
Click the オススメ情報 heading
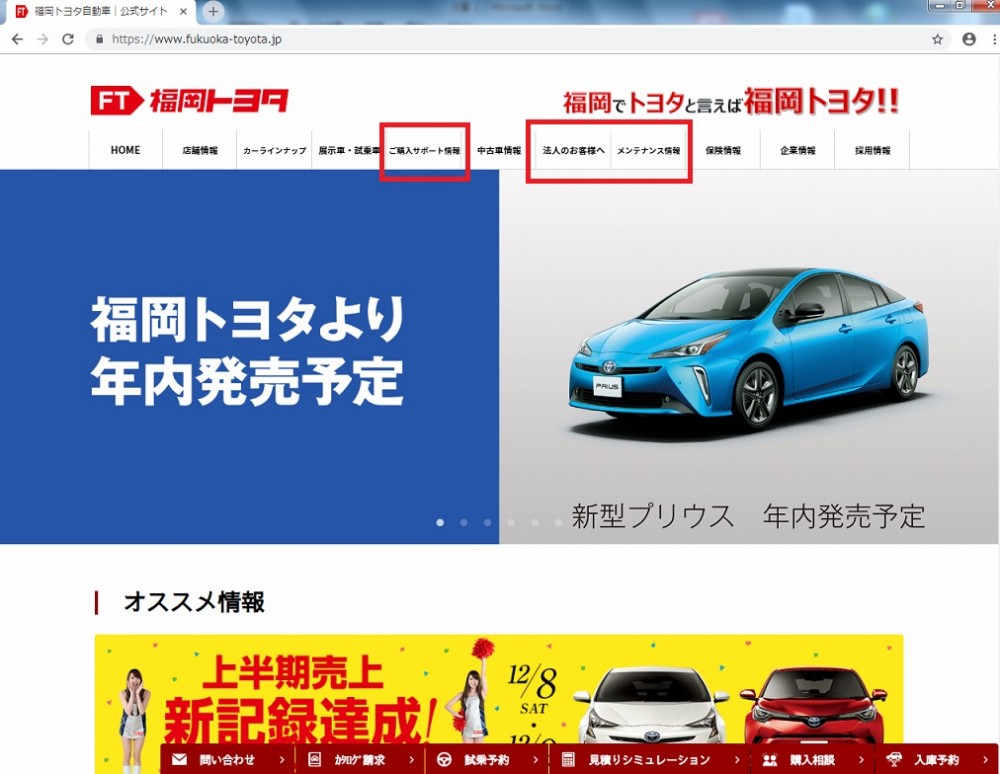(194, 601)
